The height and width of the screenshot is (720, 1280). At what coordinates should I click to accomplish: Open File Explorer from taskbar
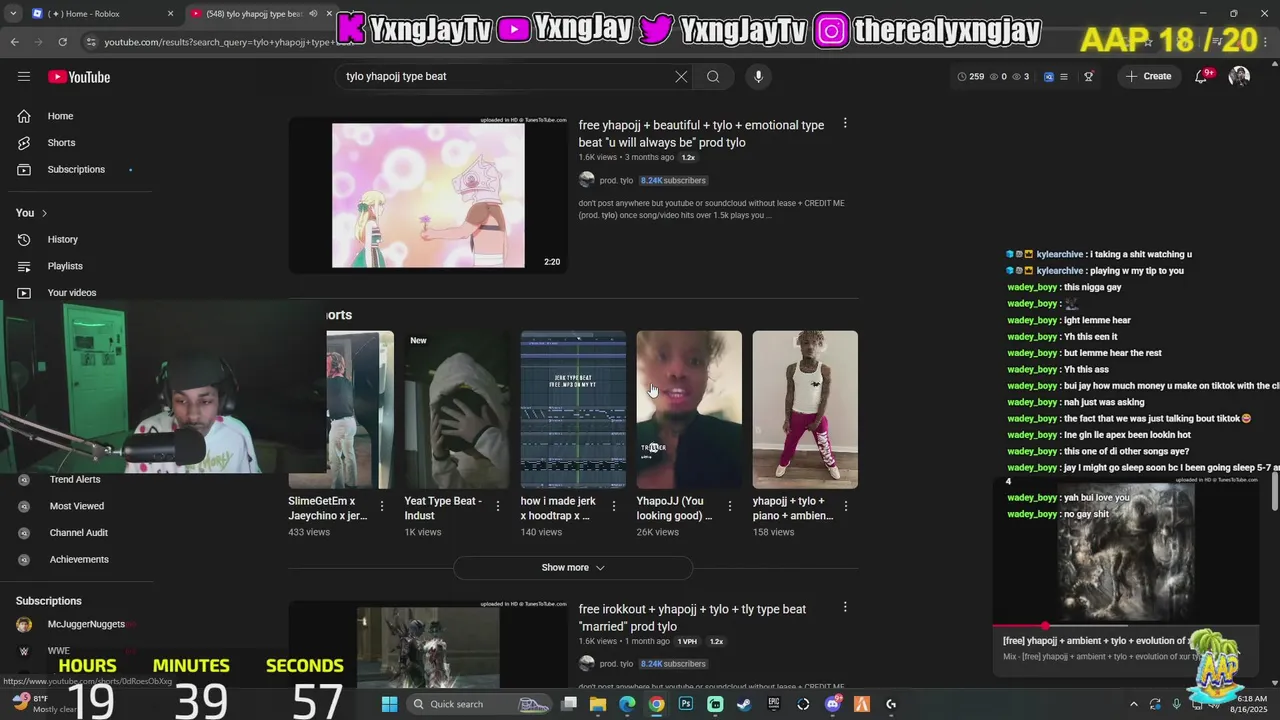[598, 704]
